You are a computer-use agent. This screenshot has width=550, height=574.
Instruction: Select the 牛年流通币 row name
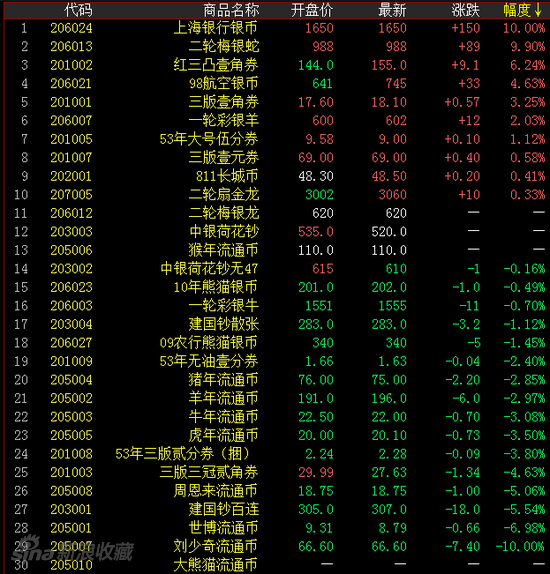(223, 417)
